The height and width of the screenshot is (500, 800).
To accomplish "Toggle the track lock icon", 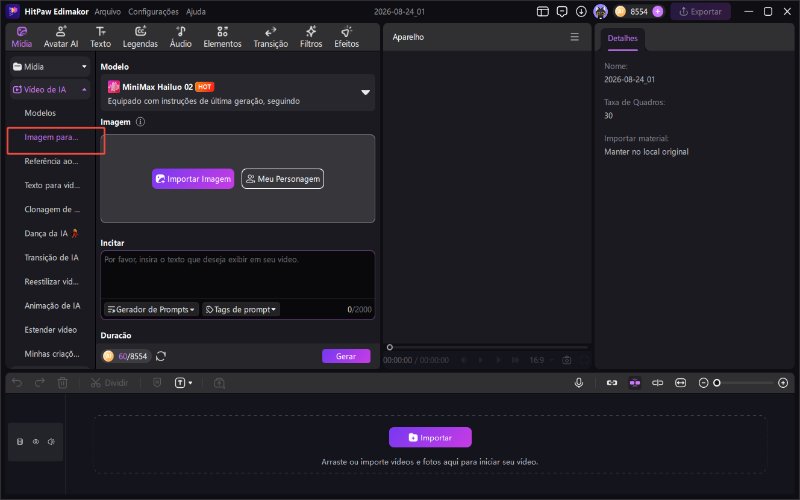I will pyautogui.click(x=20, y=442).
